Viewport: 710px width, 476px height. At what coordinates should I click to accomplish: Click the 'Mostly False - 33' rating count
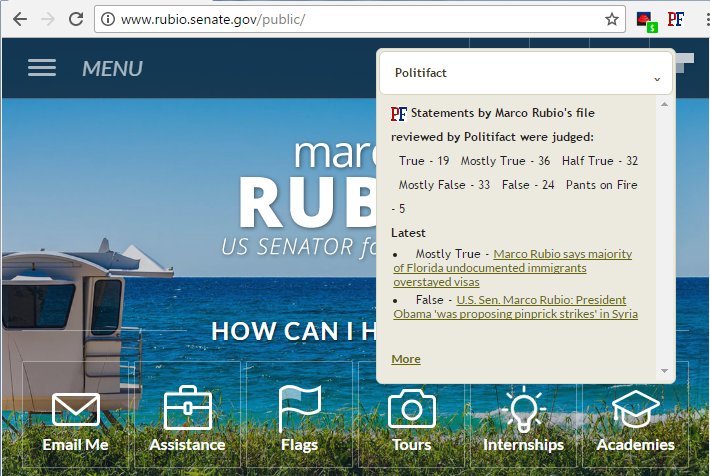tap(444, 185)
